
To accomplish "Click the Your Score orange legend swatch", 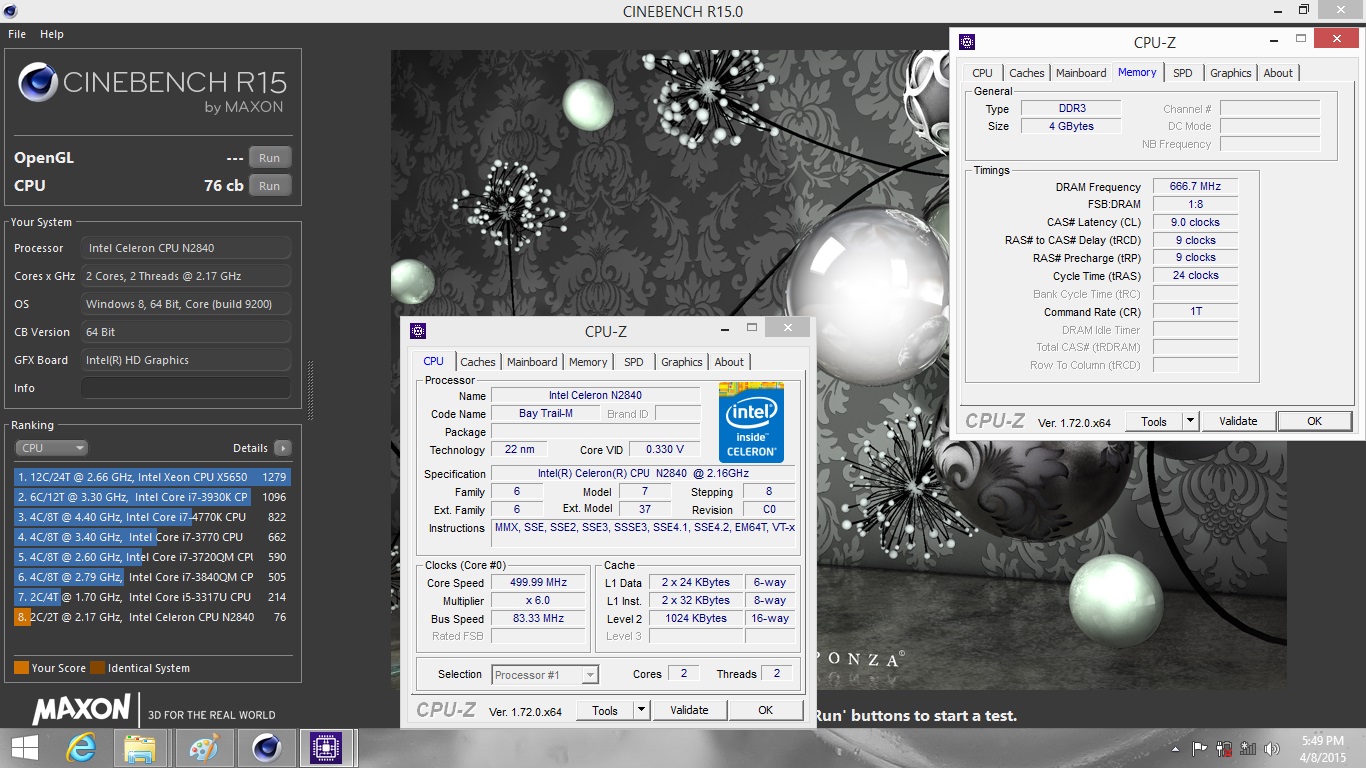I will point(21,668).
